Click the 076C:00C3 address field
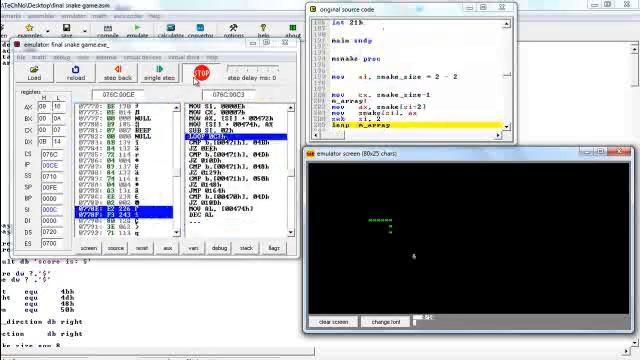This screenshot has width=640, height=360. click(228, 95)
